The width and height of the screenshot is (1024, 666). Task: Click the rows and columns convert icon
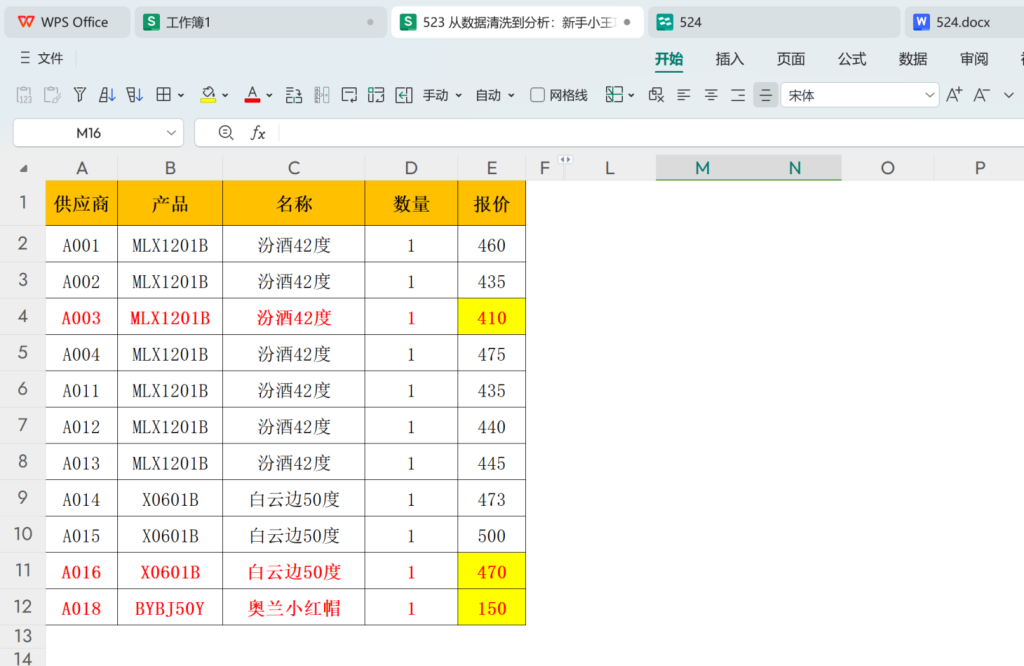pyautogui.click(x=294, y=95)
